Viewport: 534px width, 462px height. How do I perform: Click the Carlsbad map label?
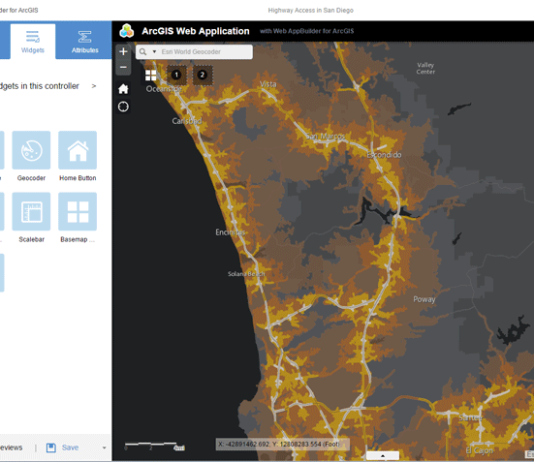187,121
